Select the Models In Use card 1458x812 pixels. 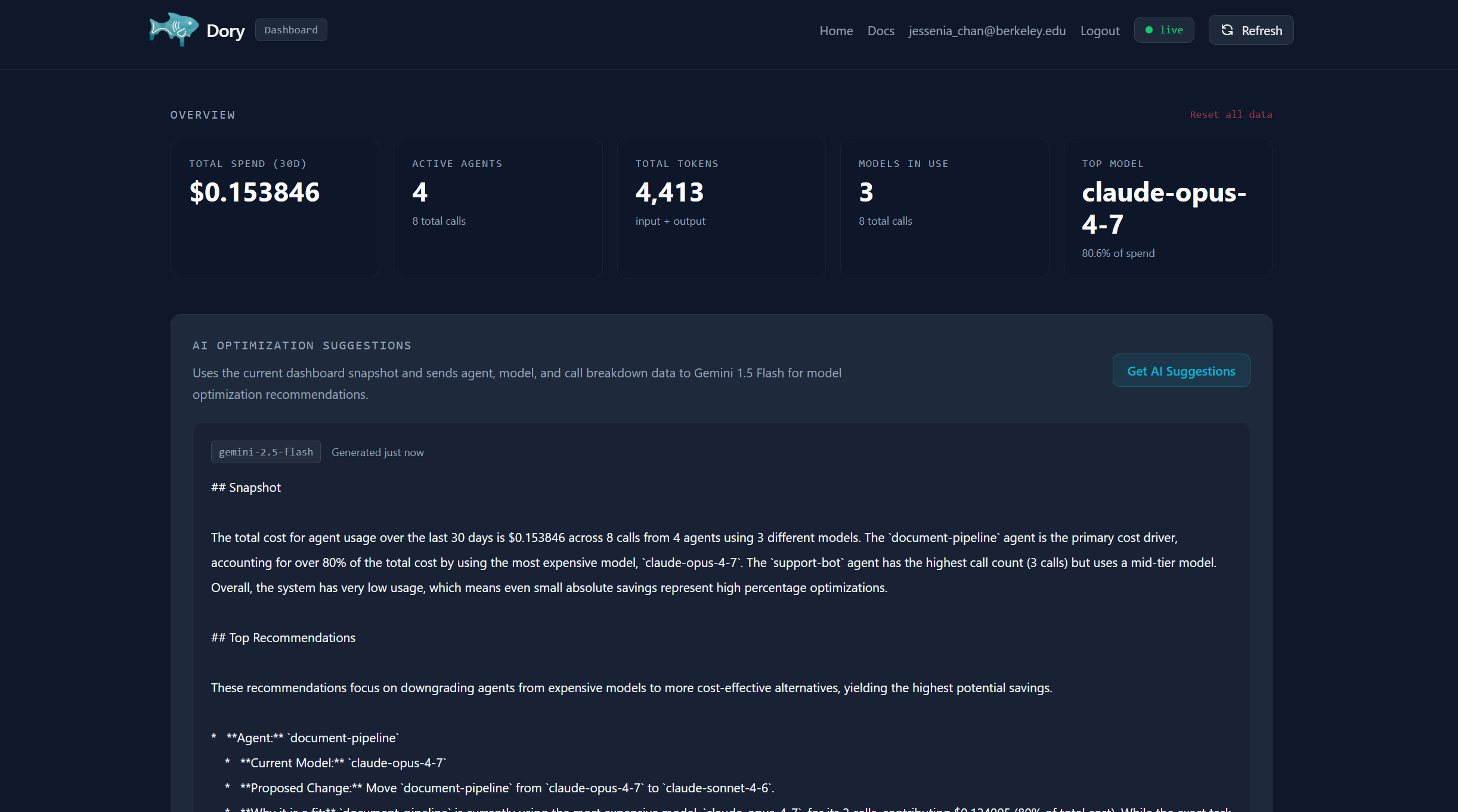[944, 208]
